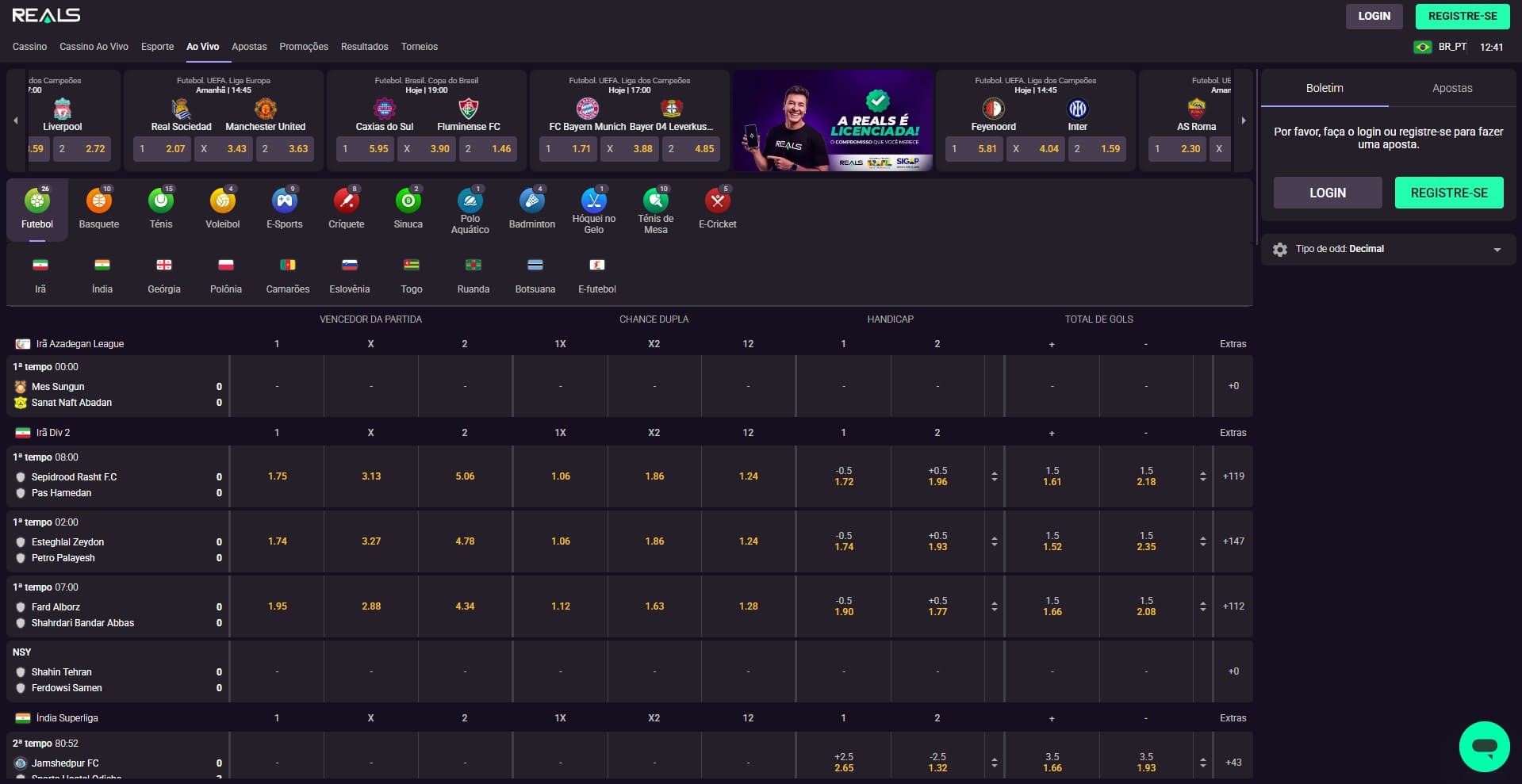Open the Apostas top menu item
1522x784 pixels.
249,47
